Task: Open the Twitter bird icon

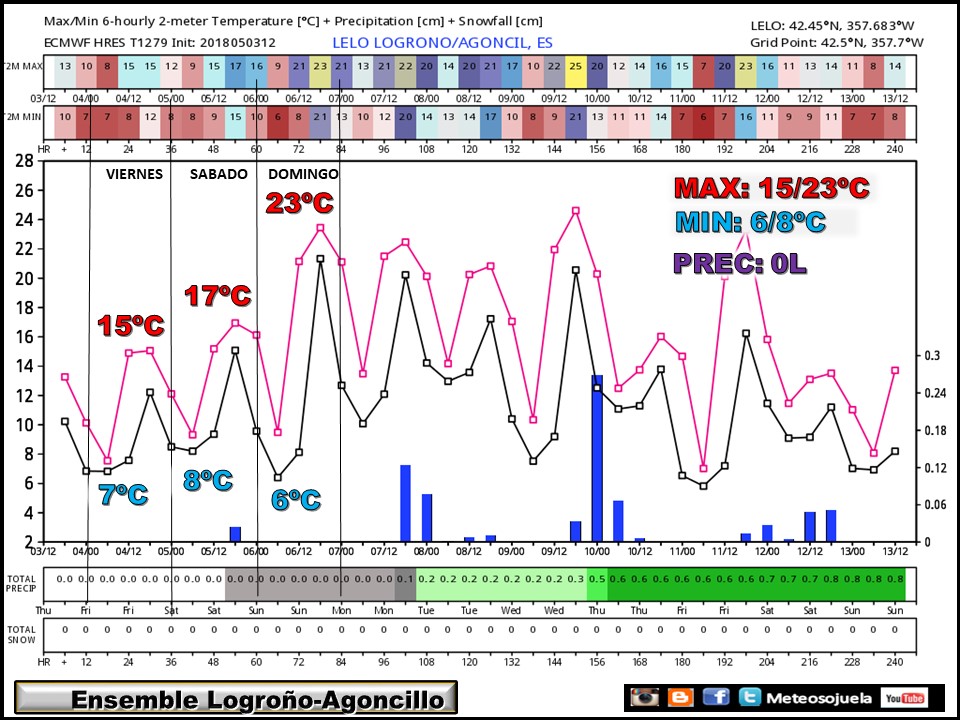Action: 749,698
